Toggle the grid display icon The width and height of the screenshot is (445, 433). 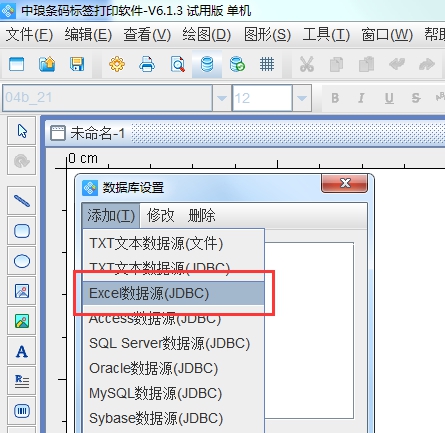point(267,64)
